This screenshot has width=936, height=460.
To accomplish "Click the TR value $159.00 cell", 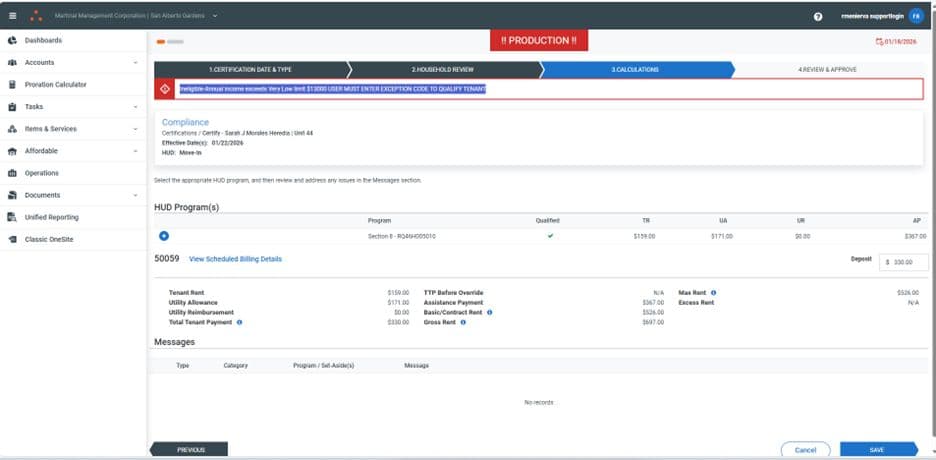I will click(x=644, y=236).
